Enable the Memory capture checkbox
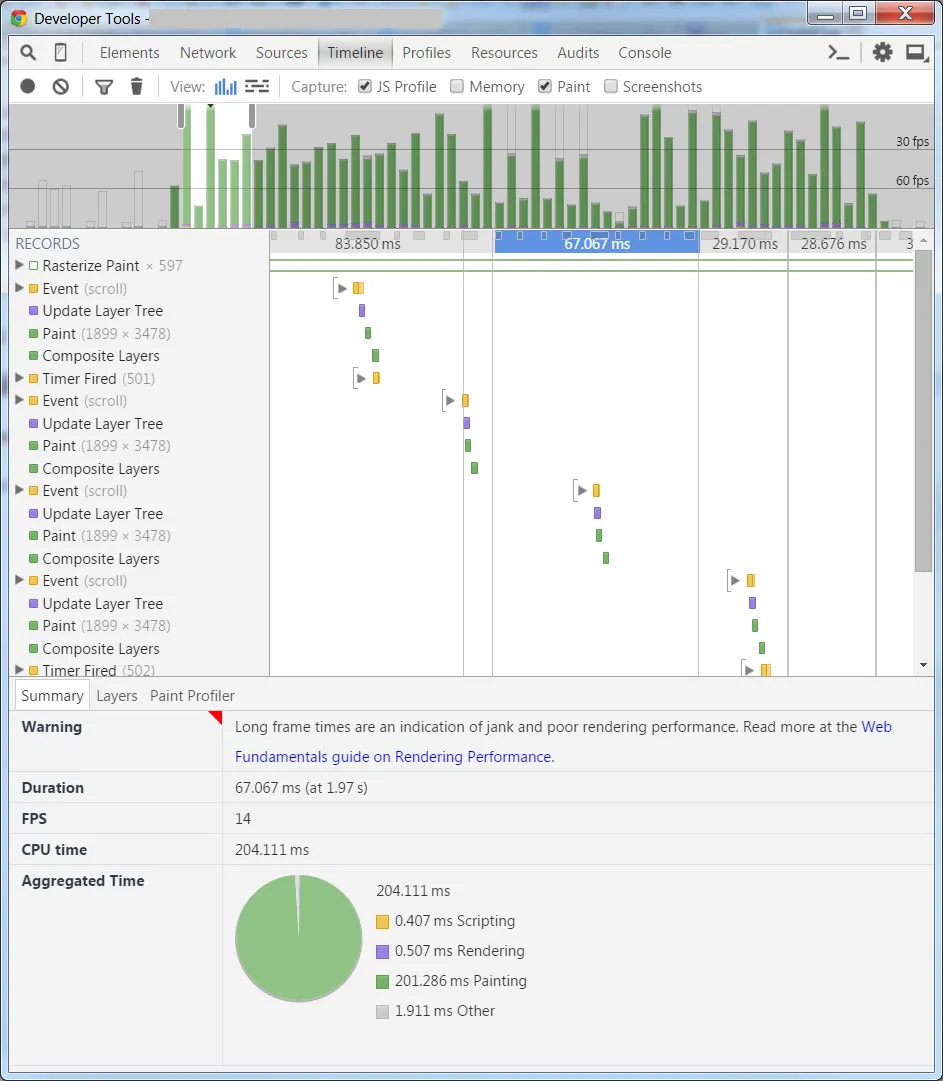Screen dimensions: 943x1081 coord(456,86)
